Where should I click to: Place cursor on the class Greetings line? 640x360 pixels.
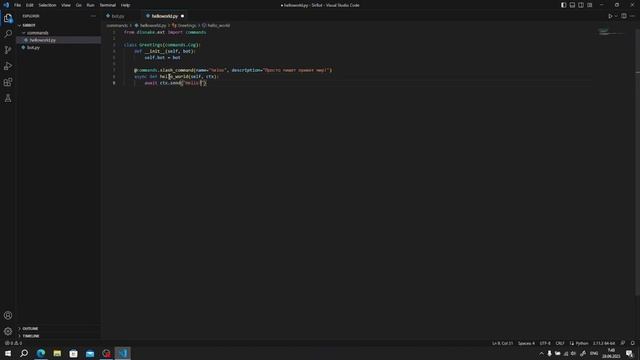[162, 45]
